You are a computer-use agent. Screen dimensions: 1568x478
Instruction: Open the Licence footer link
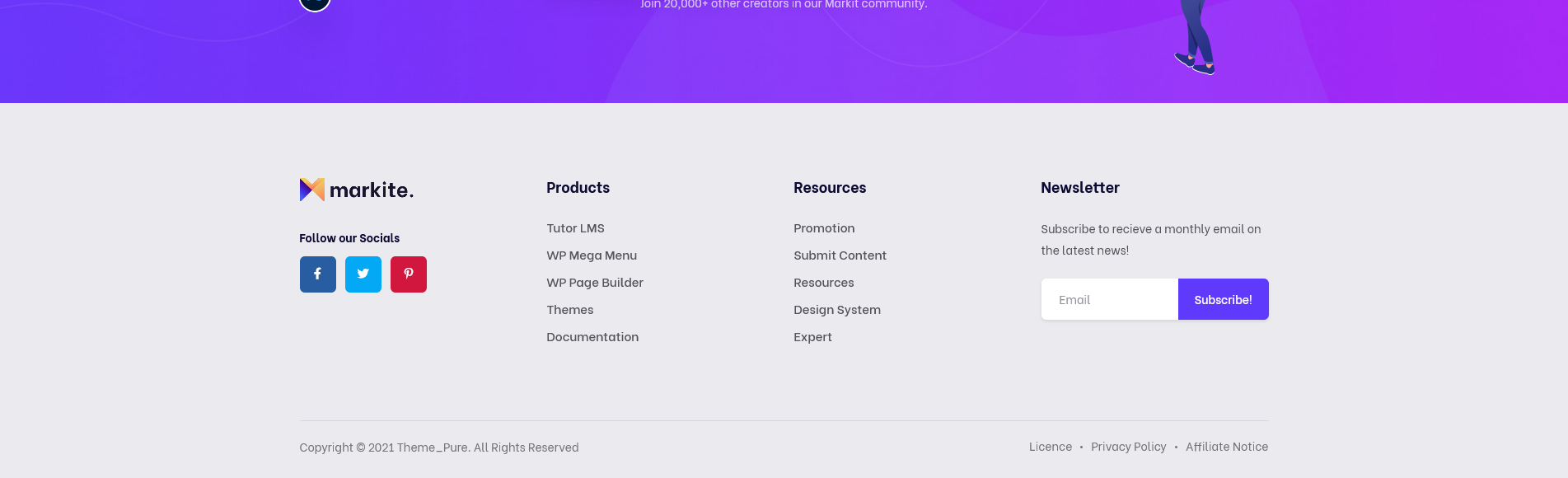pos(1050,447)
